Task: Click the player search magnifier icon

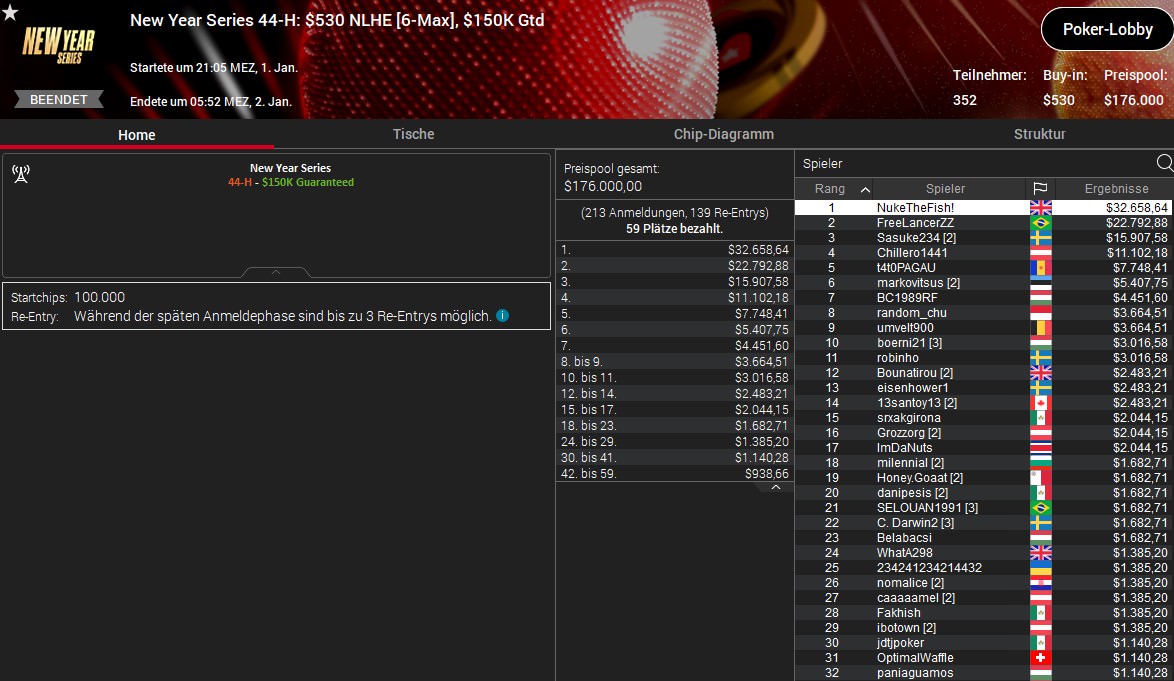Action: (x=1164, y=163)
